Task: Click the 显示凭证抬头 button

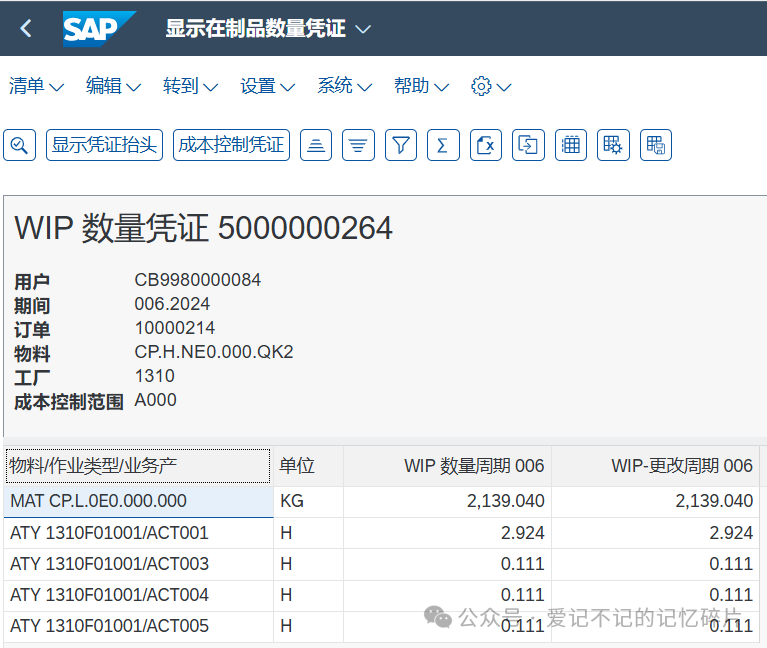Action: (x=104, y=145)
